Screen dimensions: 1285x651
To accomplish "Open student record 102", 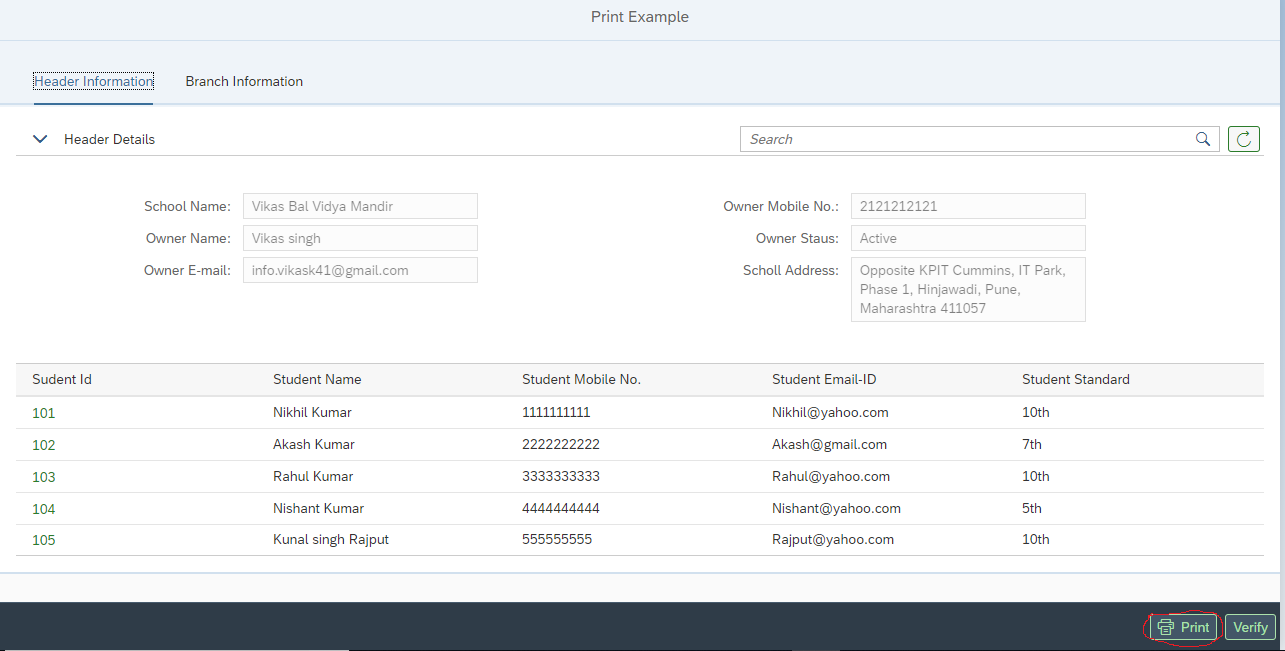I will [x=43, y=445].
